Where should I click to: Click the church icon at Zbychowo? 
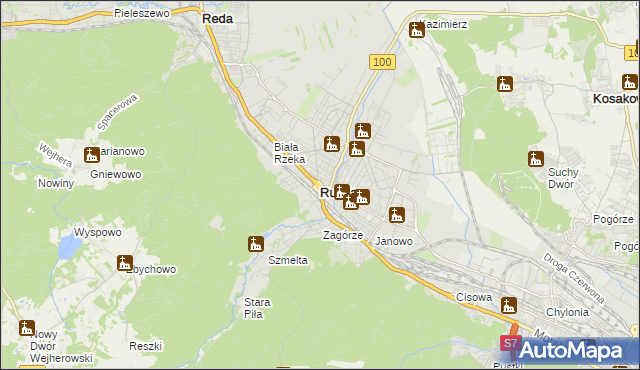coord(124,263)
